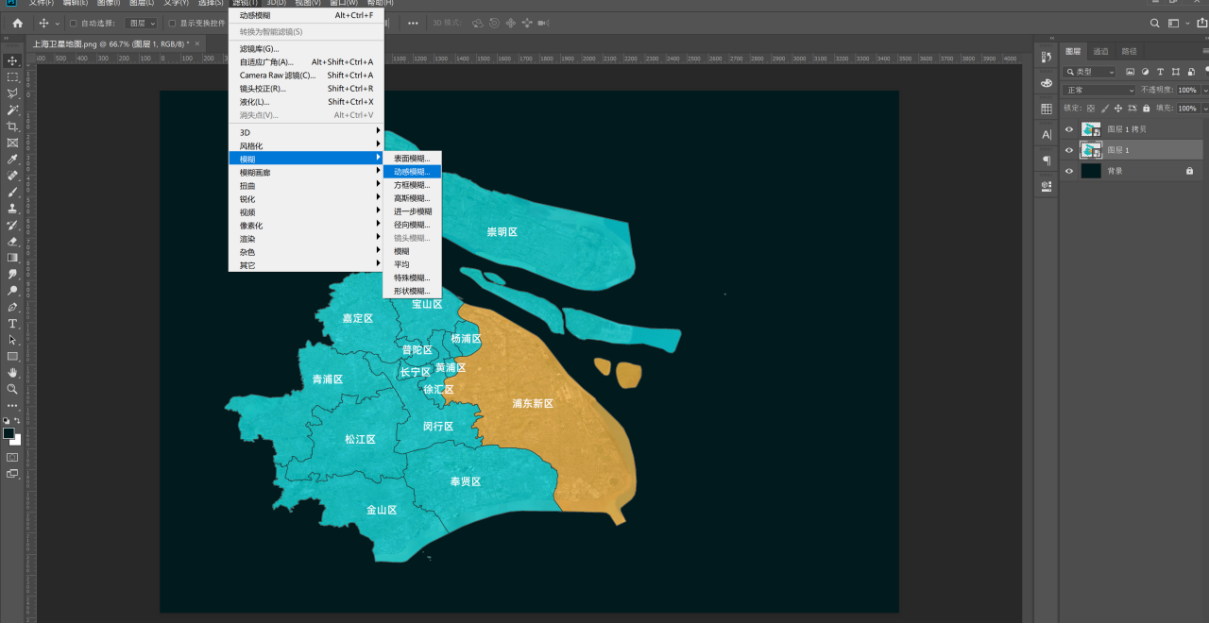The width and height of the screenshot is (1209, 624).
Task: Enable the 自动选择 checkbox
Action: [74, 21]
